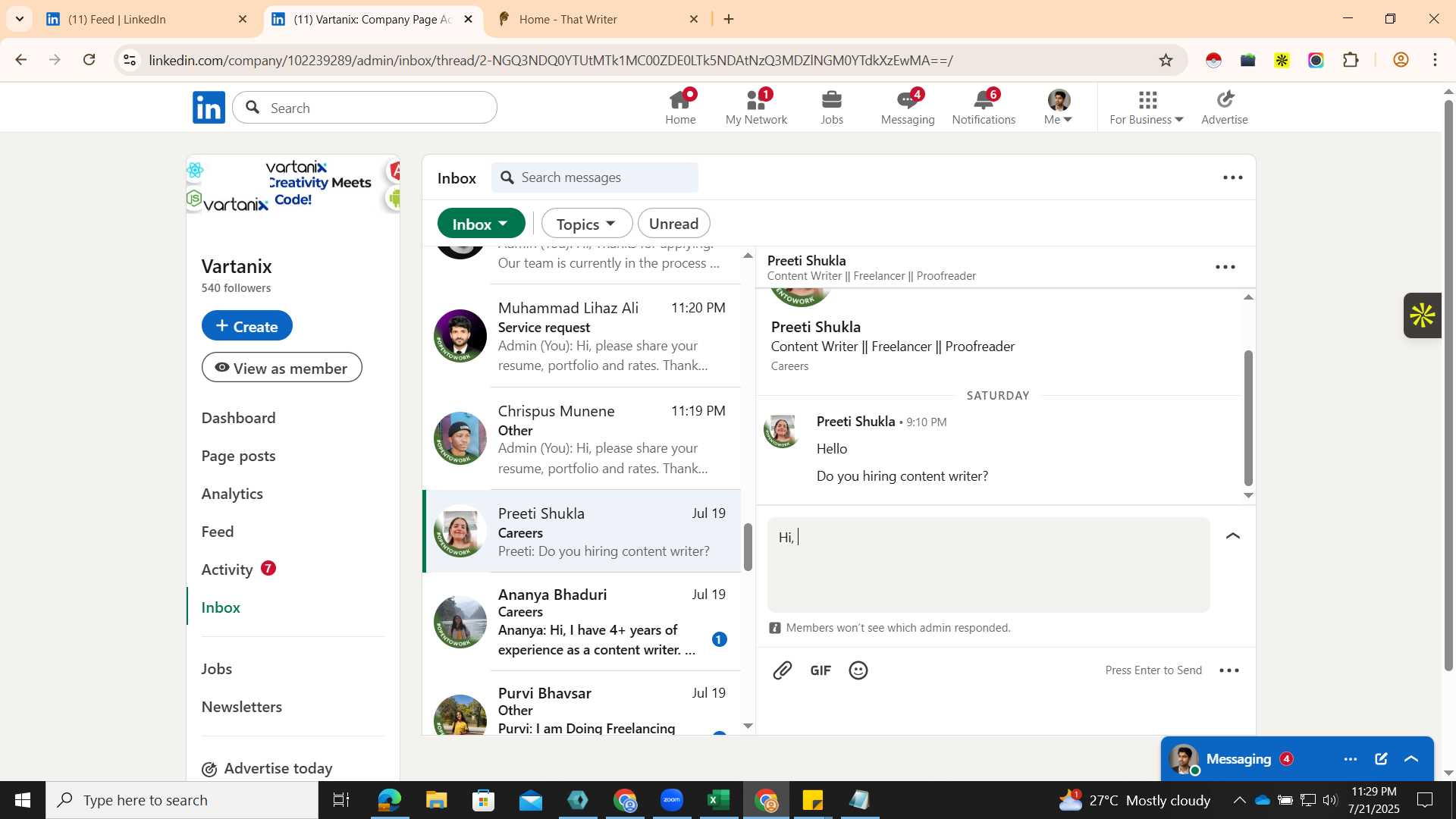The width and height of the screenshot is (1456, 819).
Task: Open LinkedIn Home icon
Action: [x=680, y=107]
